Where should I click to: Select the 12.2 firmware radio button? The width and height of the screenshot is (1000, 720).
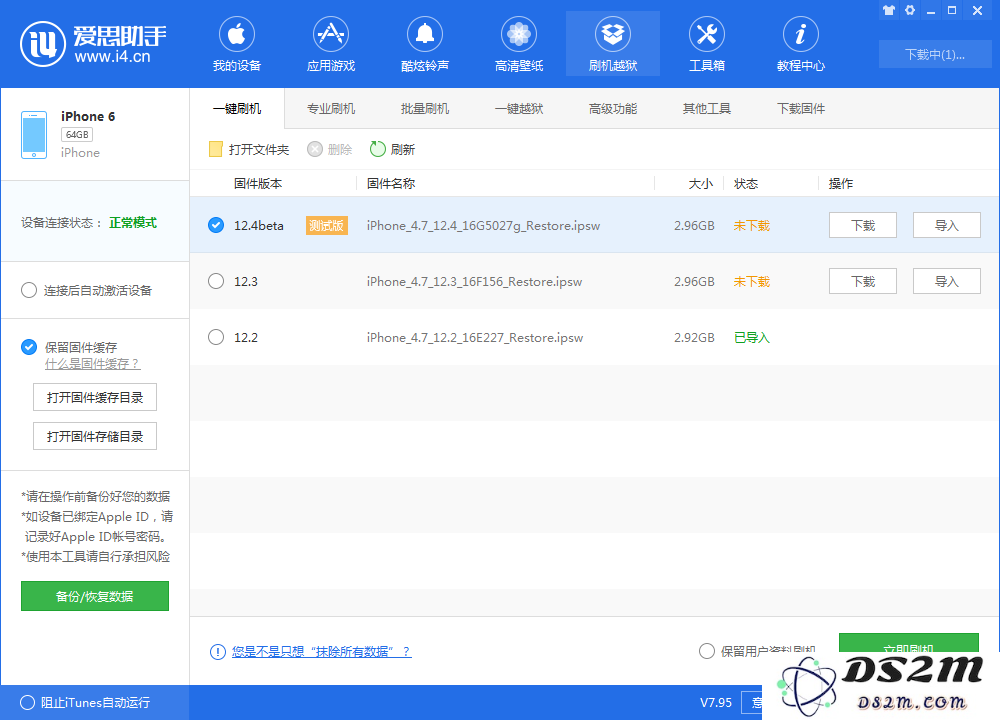pyautogui.click(x=216, y=337)
